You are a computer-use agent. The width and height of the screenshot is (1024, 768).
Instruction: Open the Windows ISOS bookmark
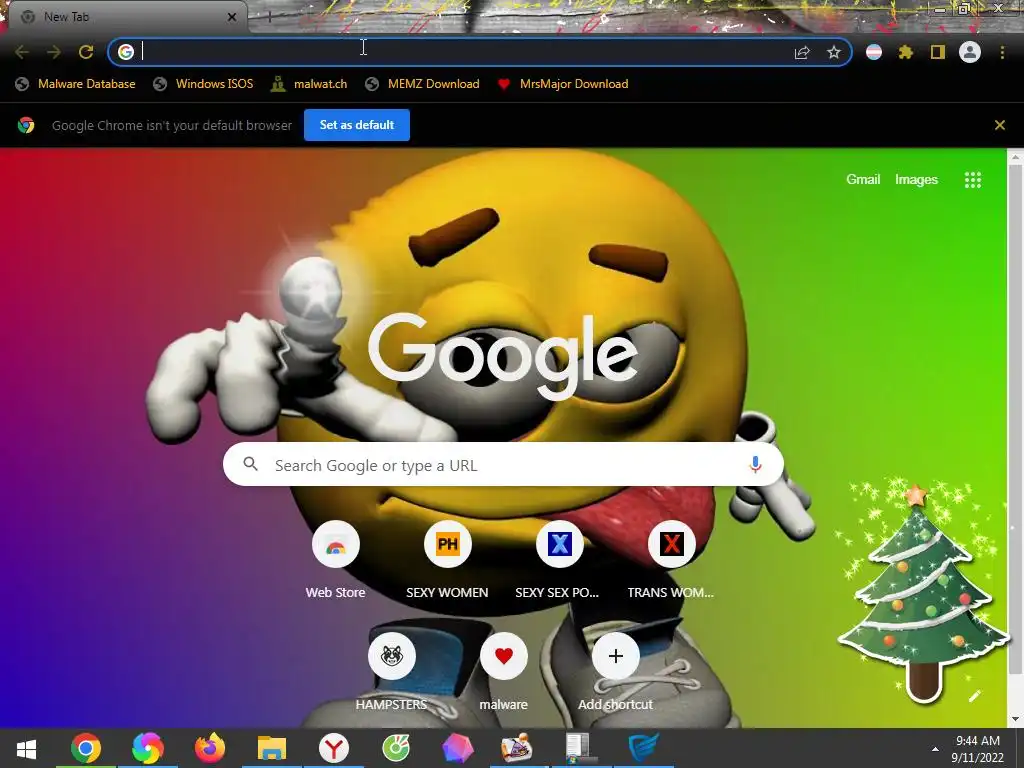click(x=203, y=84)
